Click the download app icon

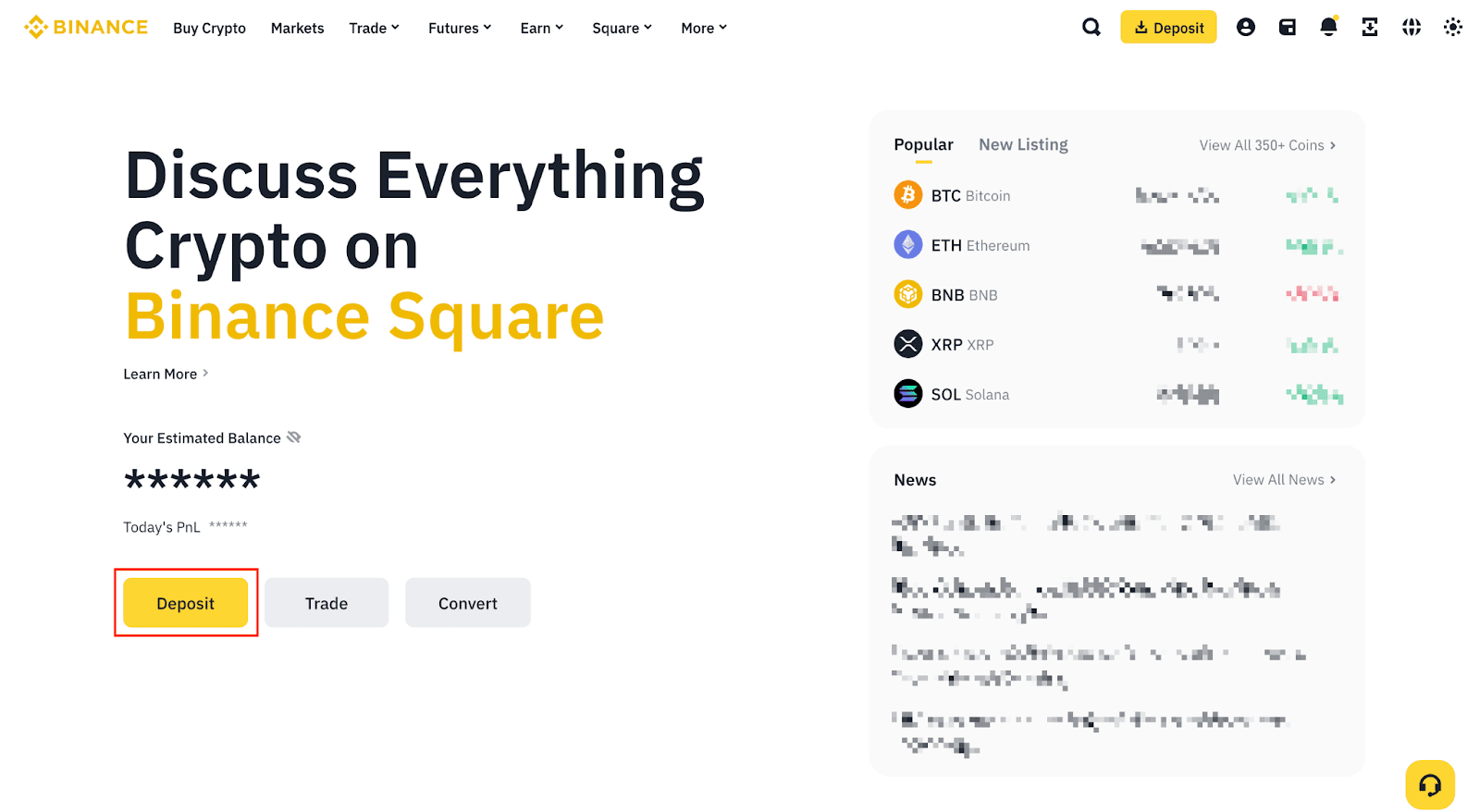(1370, 27)
